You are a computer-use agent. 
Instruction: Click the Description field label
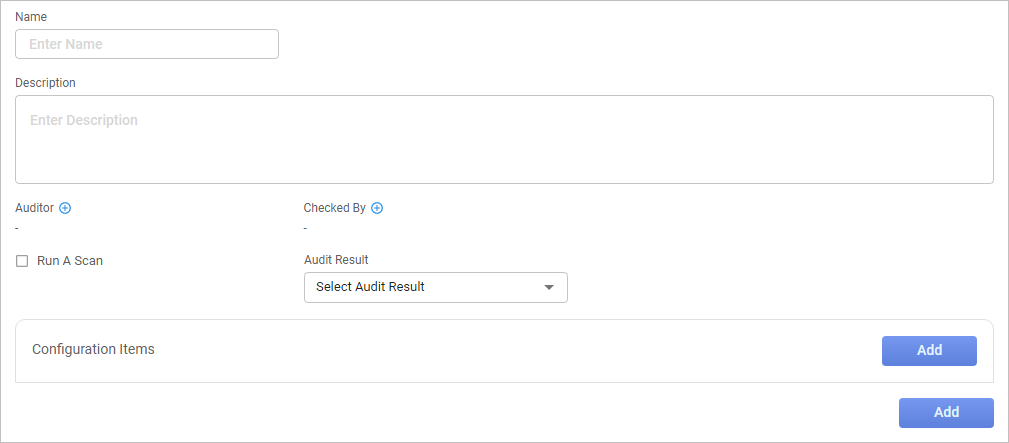click(45, 82)
